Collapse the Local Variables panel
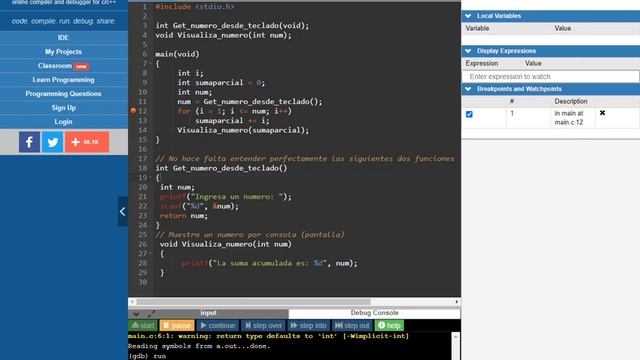The image size is (640, 360). coord(468,16)
